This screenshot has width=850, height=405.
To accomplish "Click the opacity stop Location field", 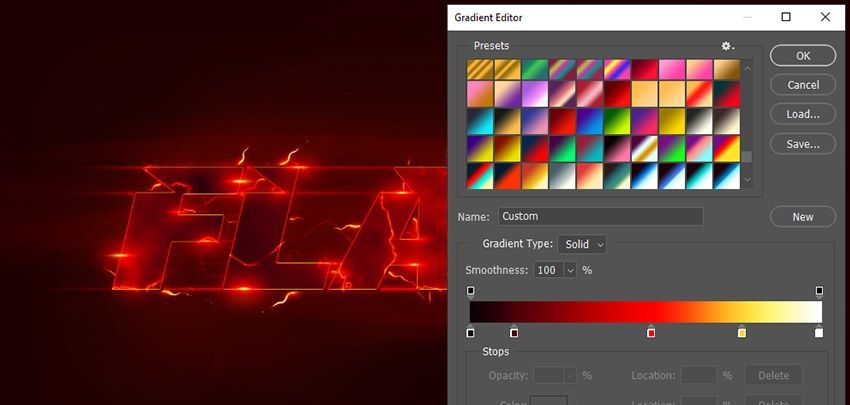I will click(x=699, y=375).
